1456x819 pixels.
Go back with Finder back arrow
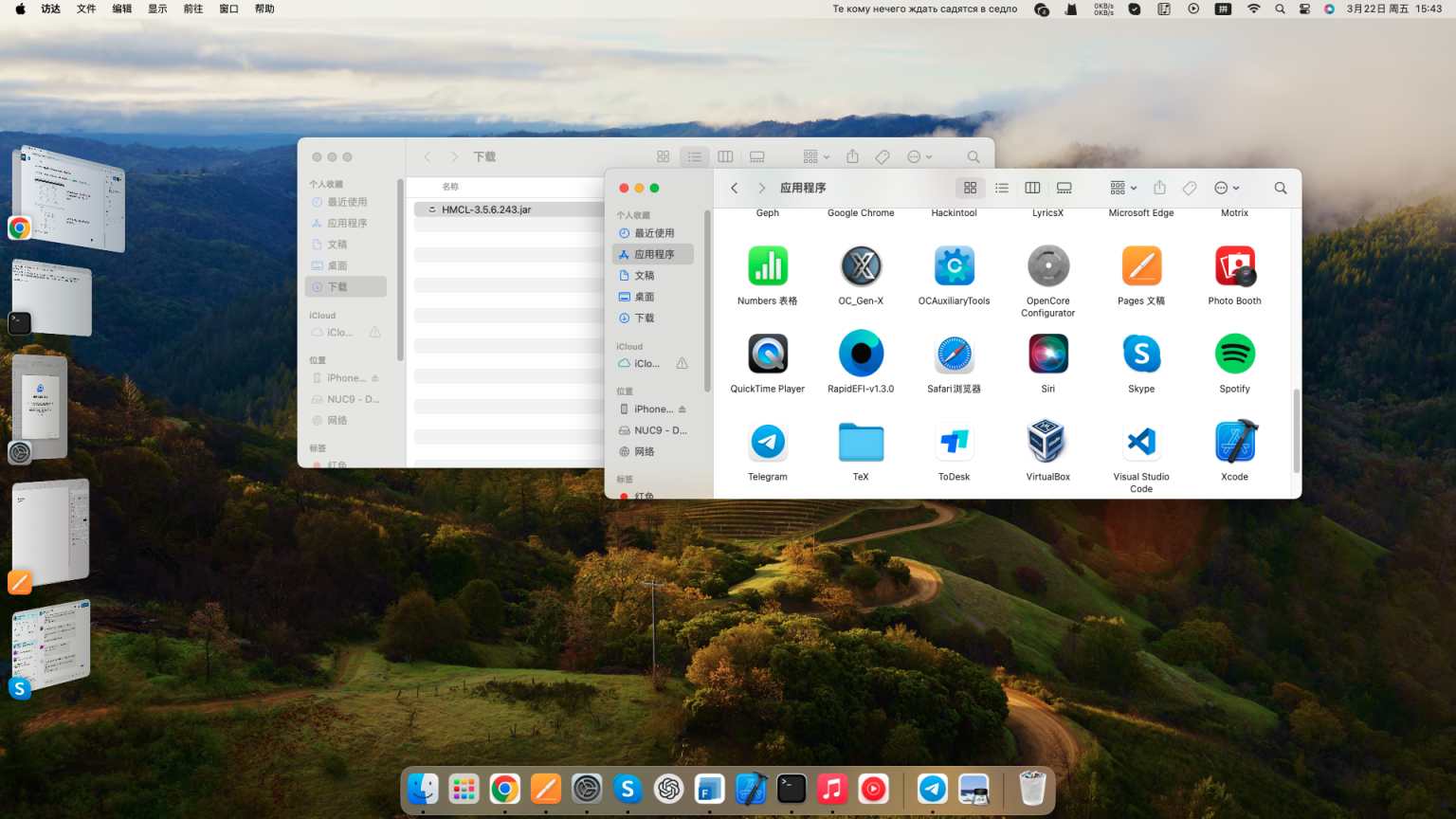click(735, 188)
